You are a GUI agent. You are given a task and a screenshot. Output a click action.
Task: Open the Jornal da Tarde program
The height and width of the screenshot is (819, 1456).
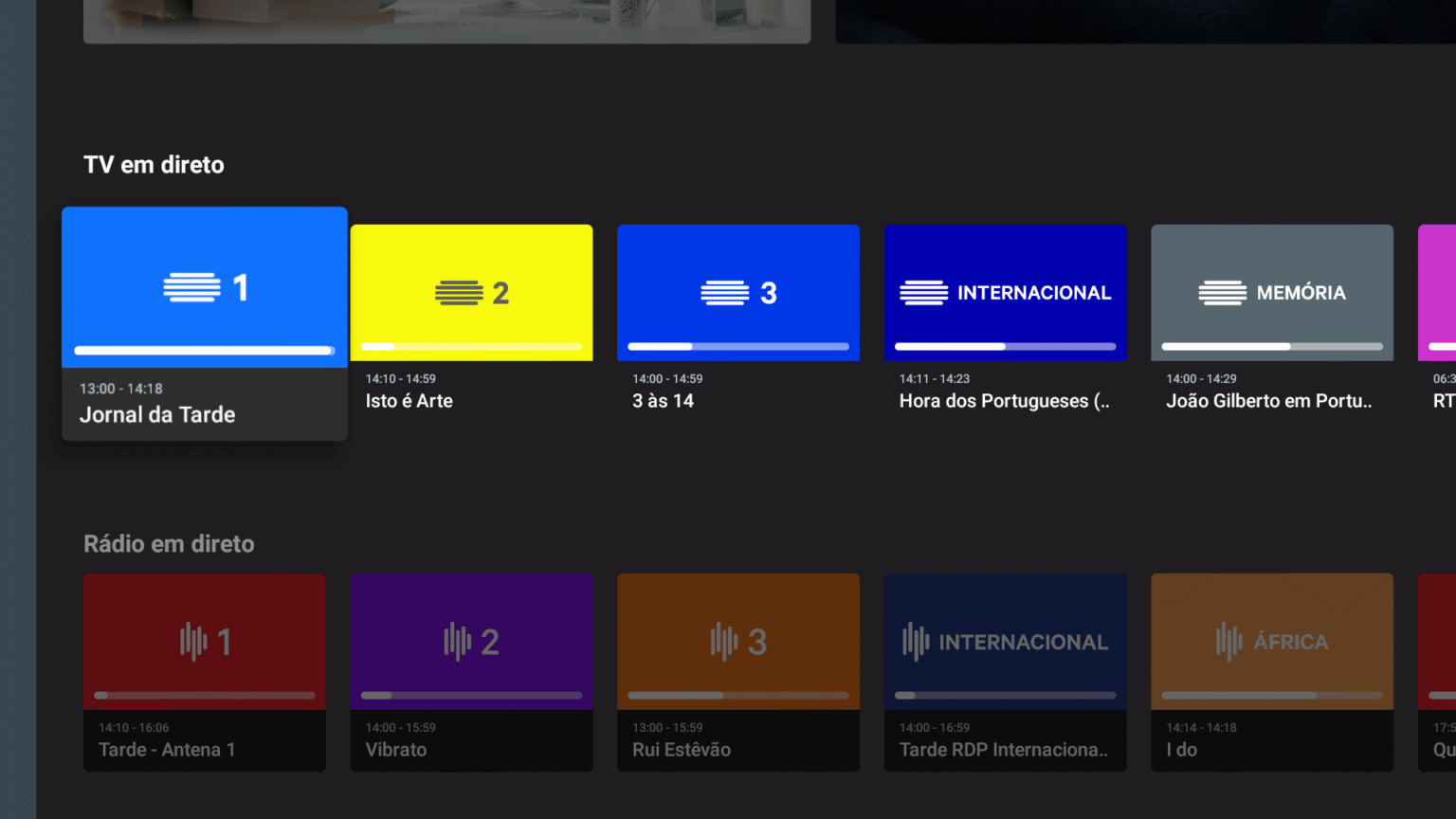click(x=157, y=414)
